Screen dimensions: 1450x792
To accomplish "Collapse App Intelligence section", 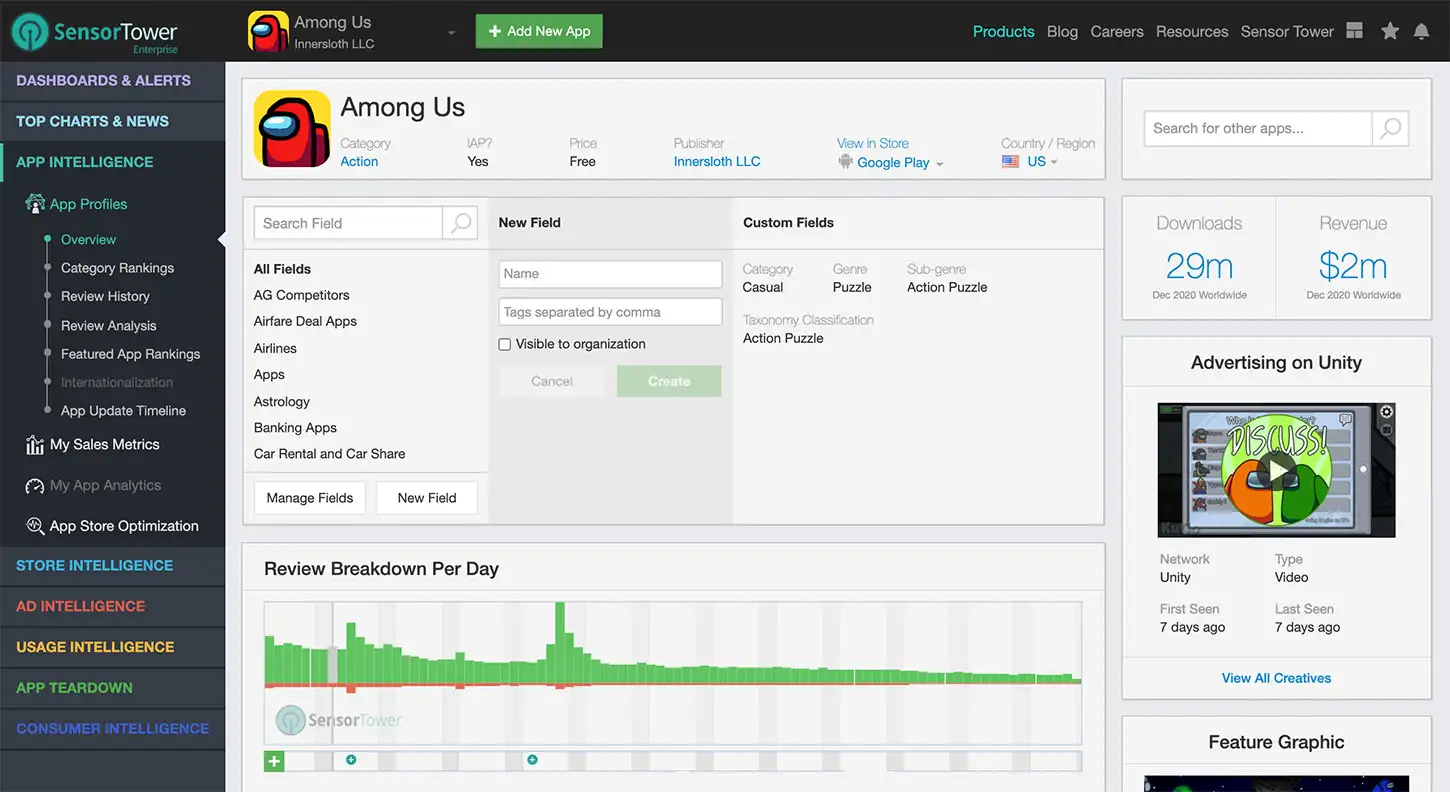I will tap(113, 162).
